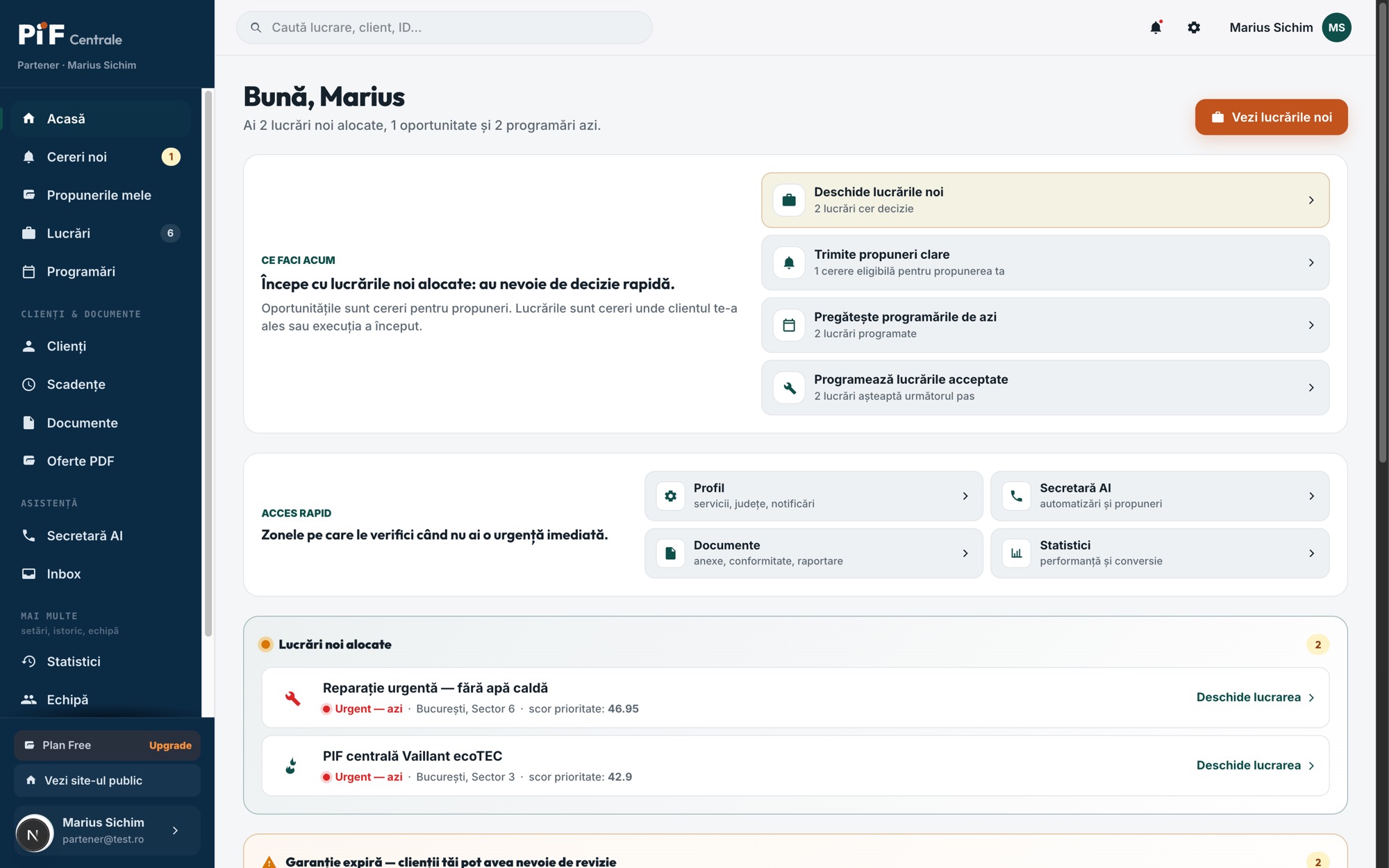Click the Vezi lucrările noi button
Image resolution: width=1389 pixels, height=868 pixels.
(x=1271, y=117)
